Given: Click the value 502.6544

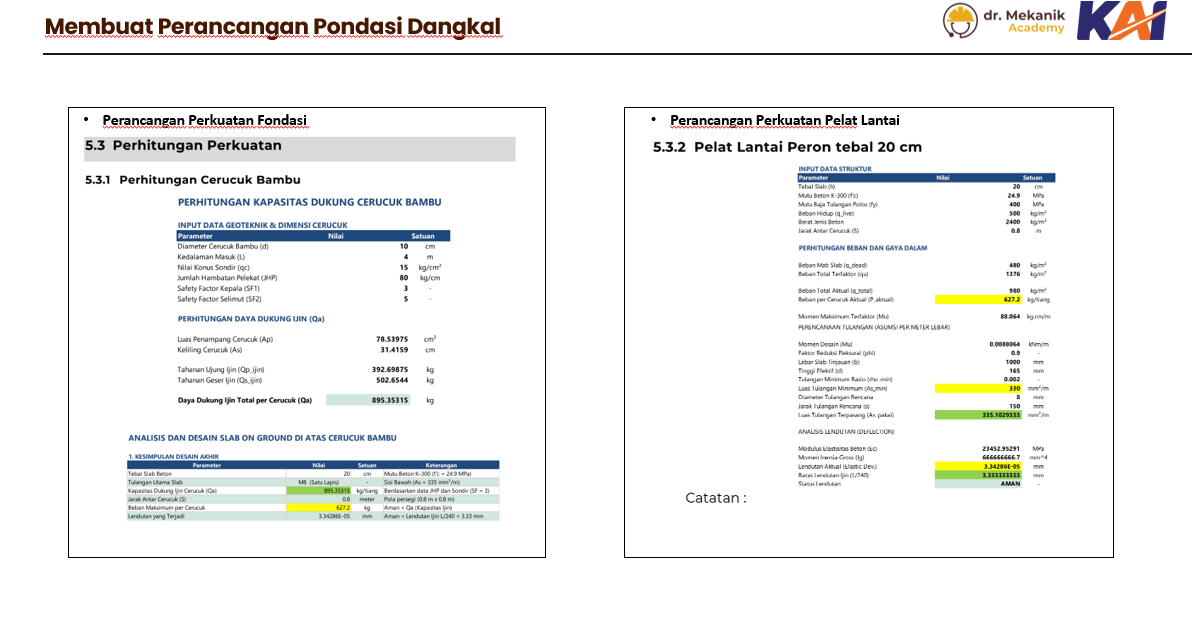Looking at the screenshot, I should click(392, 380).
